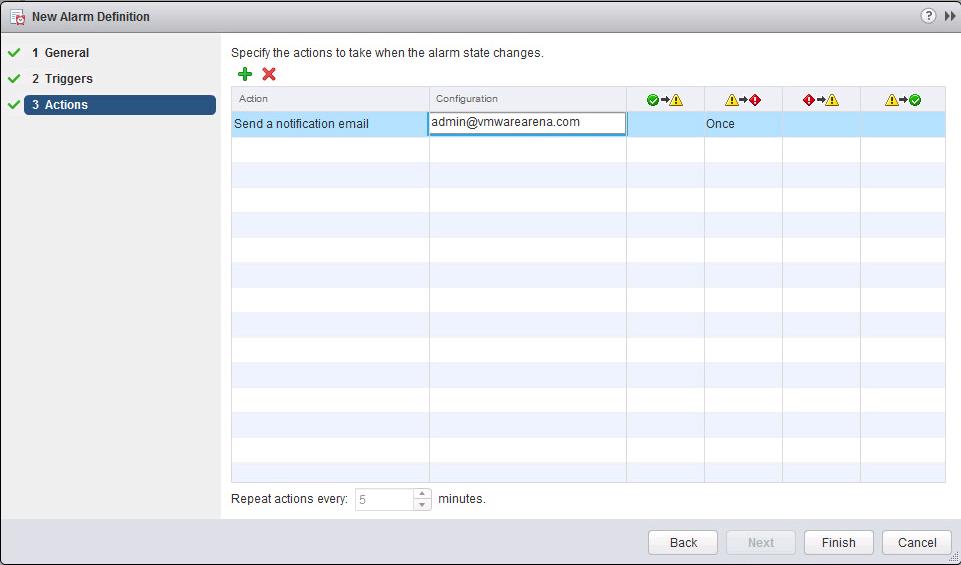Edit the admin@vmwarearena.com email field
961x565 pixels.
[x=527, y=123]
